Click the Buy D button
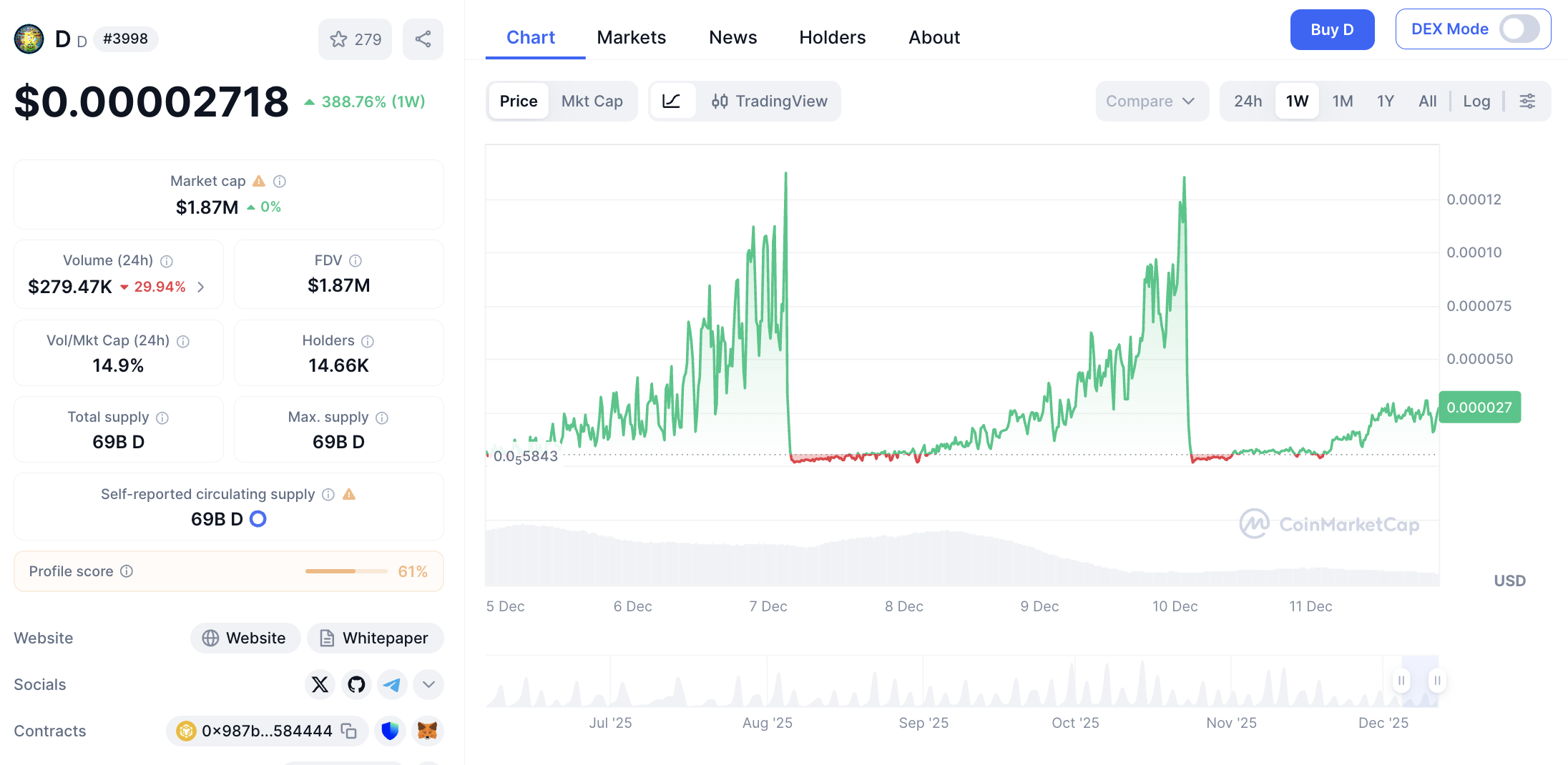Viewport: 1568px width, 765px height. click(1331, 29)
